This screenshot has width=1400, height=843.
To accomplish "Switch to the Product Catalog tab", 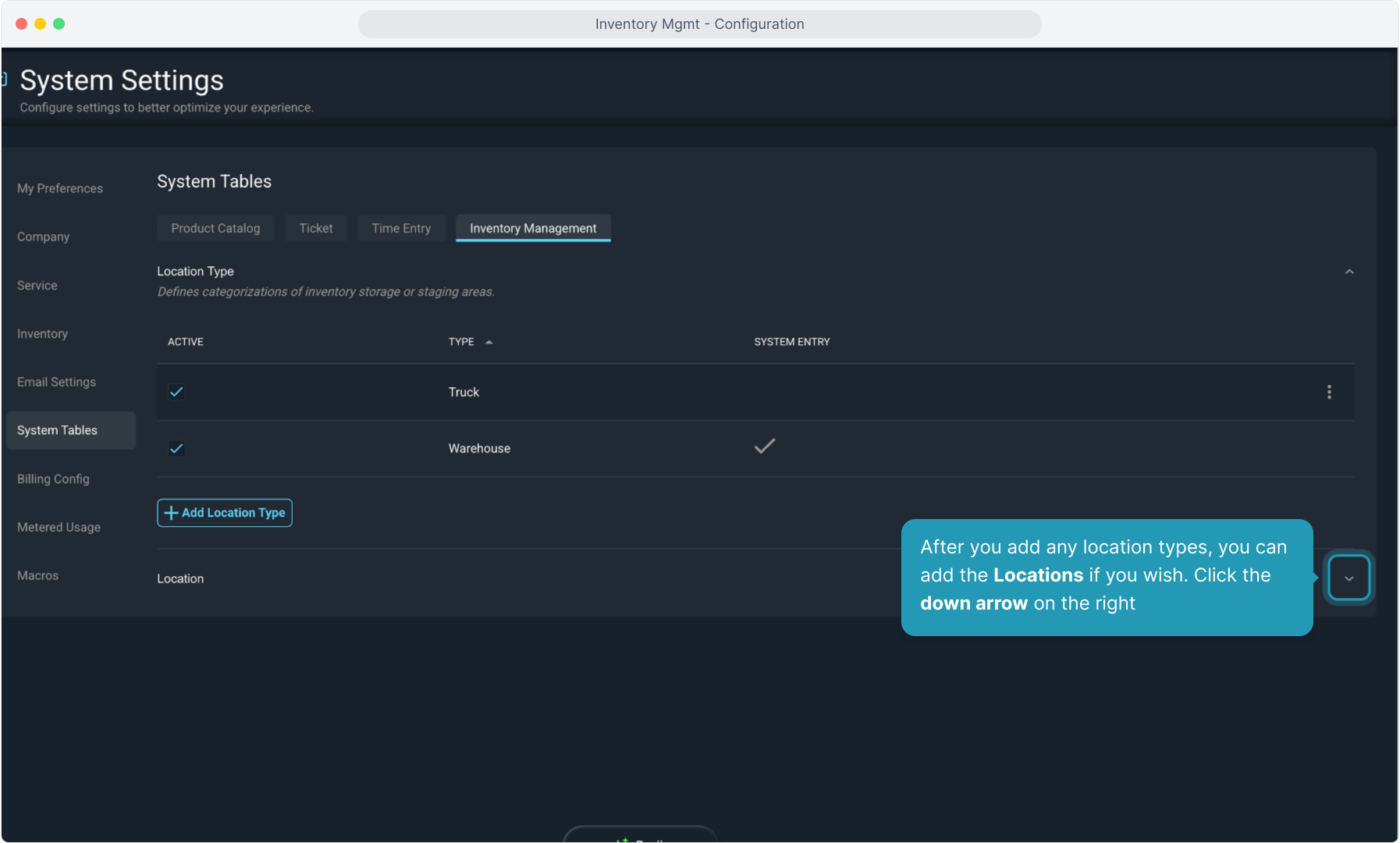I will 215,228.
